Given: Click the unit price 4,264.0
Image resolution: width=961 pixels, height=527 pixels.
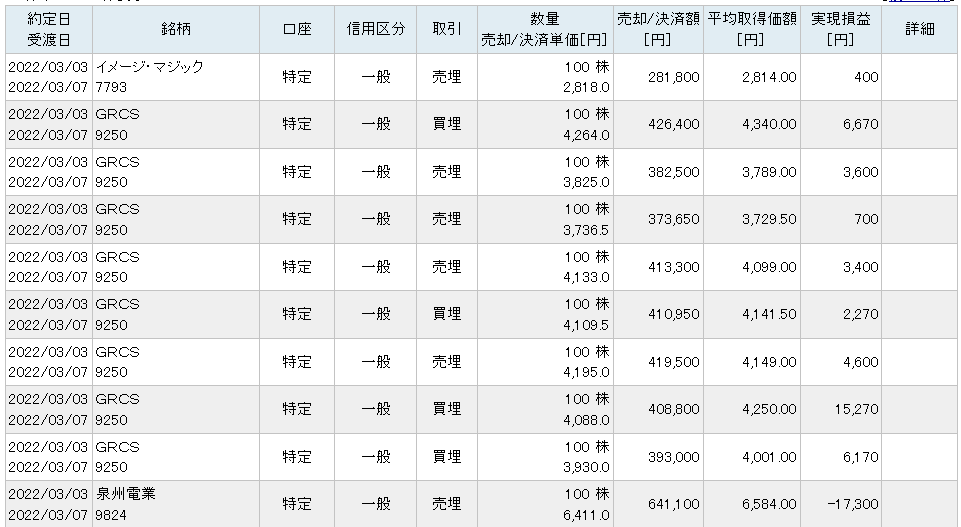Looking at the screenshot, I should click(x=587, y=135).
